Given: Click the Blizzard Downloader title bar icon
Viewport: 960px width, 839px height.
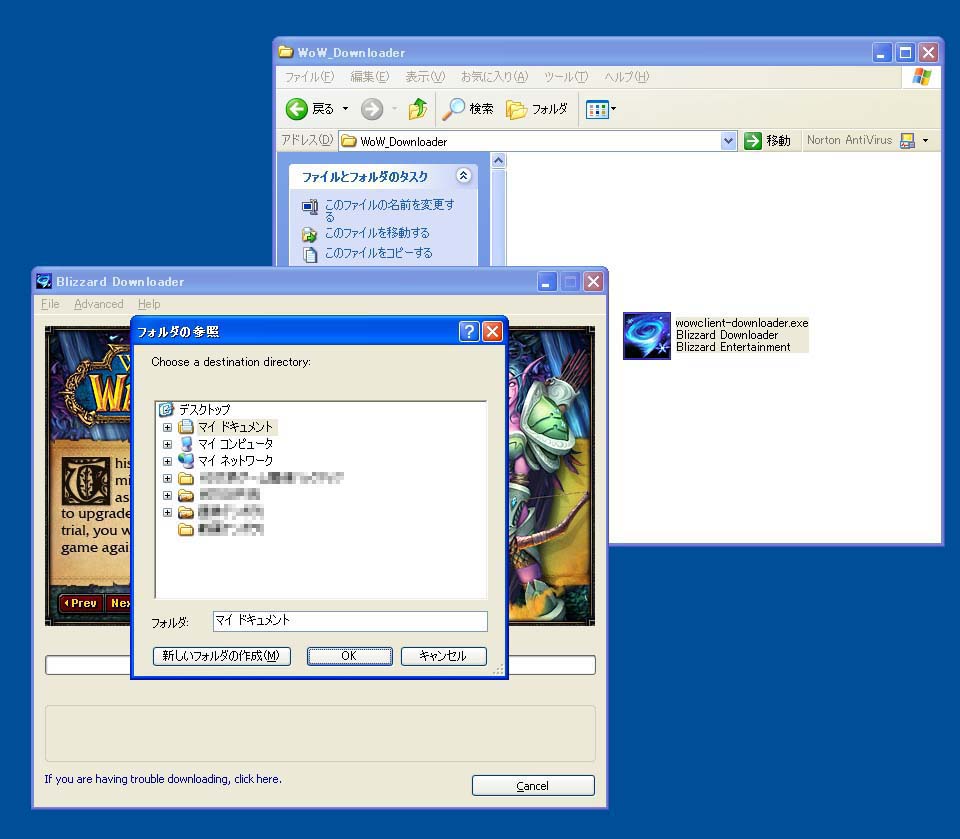Looking at the screenshot, I should pos(43,282).
